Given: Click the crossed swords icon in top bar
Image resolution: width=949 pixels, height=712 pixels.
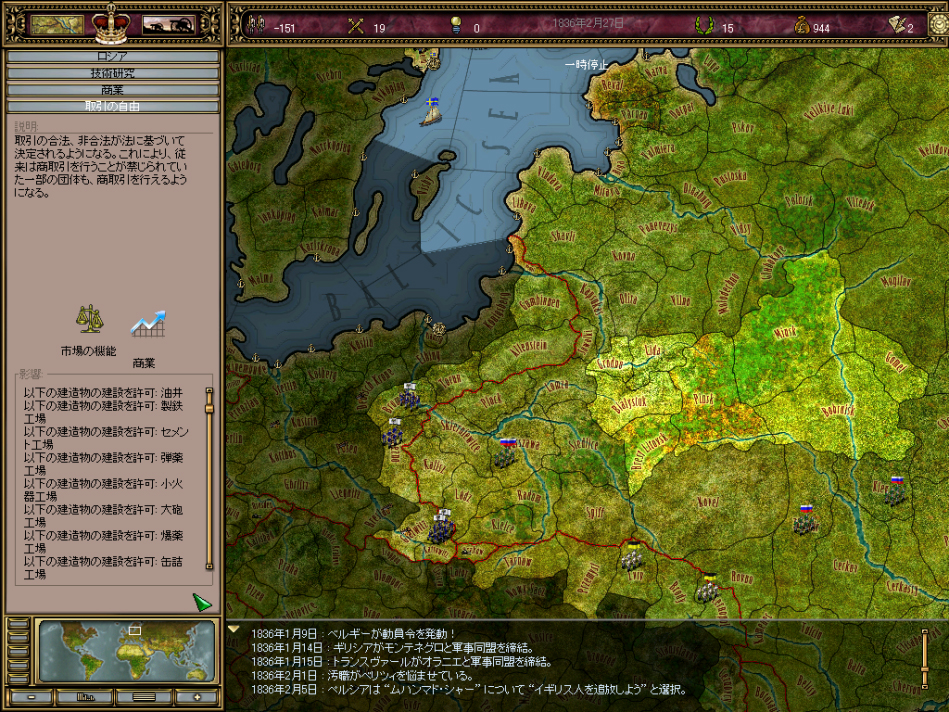Looking at the screenshot, I should 354,26.
